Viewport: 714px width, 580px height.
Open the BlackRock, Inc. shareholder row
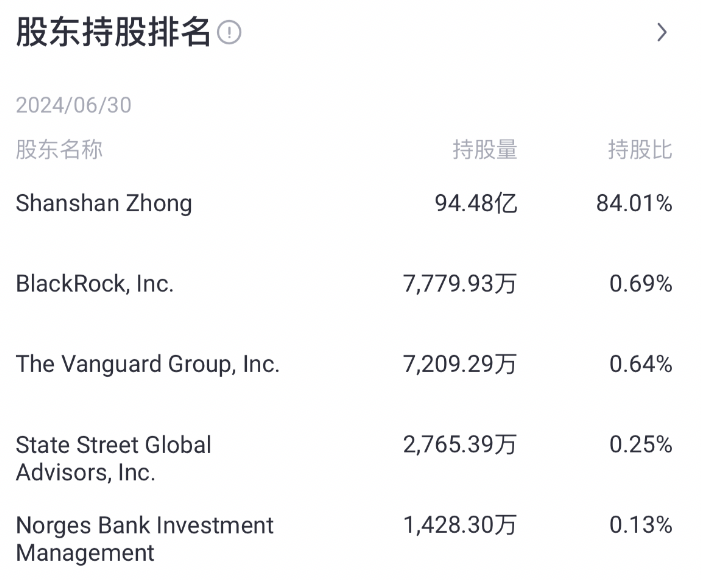point(95,284)
